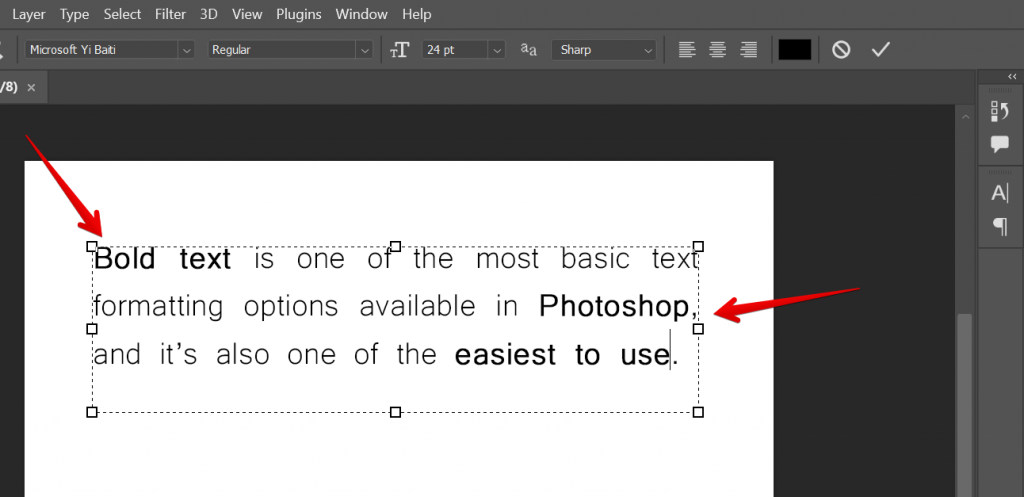Cancel current text edits

(841, 49)
